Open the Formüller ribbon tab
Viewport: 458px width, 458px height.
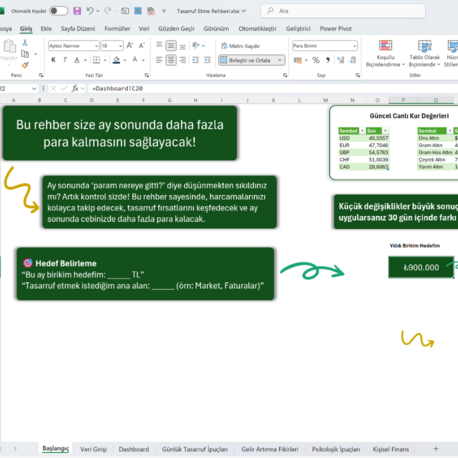pos(117,29)
